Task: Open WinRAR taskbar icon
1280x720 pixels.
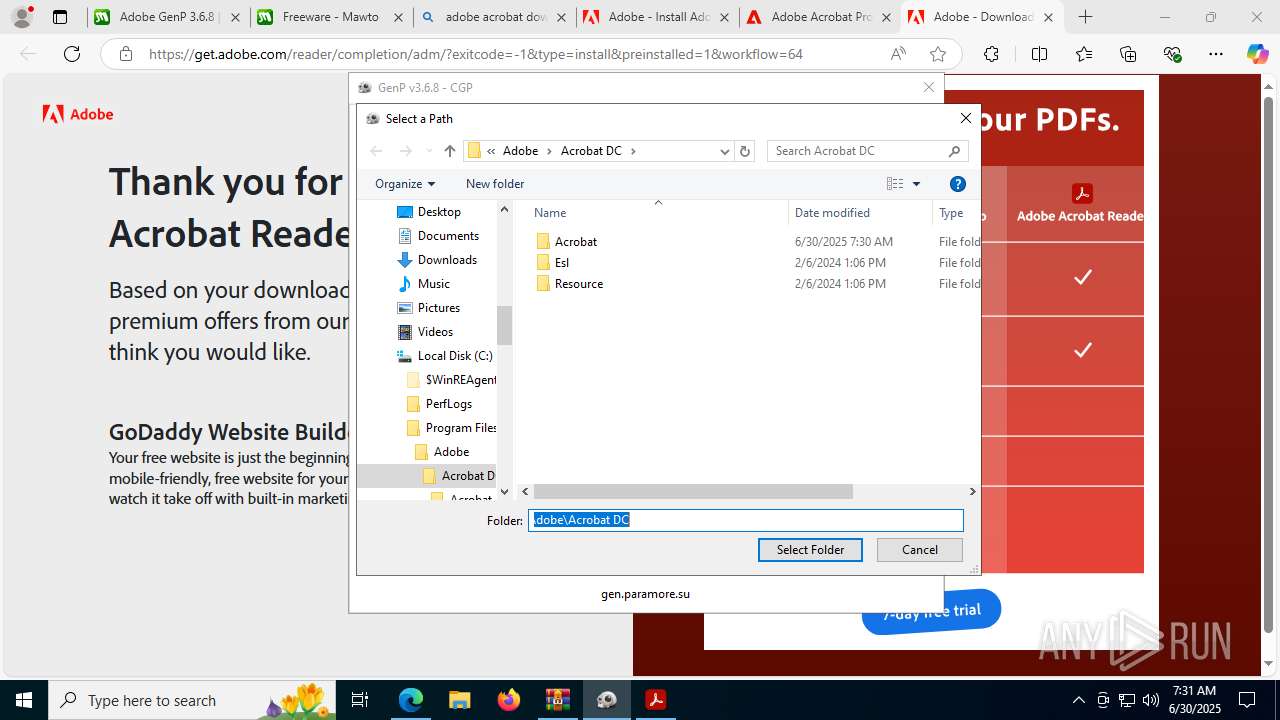Action: pyautogui.click(x=557, y=699)
